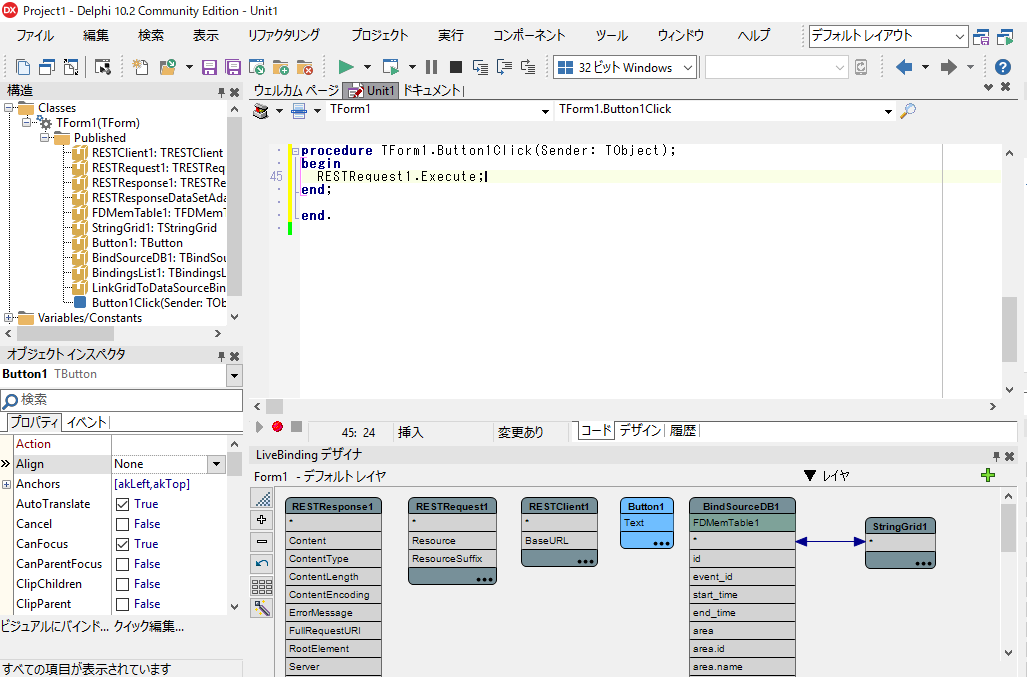Viewport: 1027px width, 677px height.
Task: Switch to the デザイン tab
Action: [640, 431]
